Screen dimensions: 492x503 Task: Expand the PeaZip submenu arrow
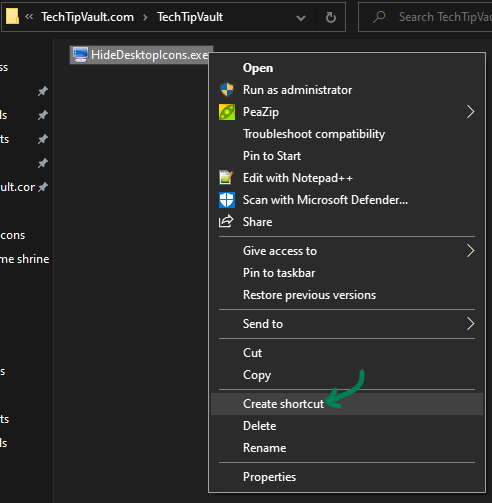[x=470, y=112]
